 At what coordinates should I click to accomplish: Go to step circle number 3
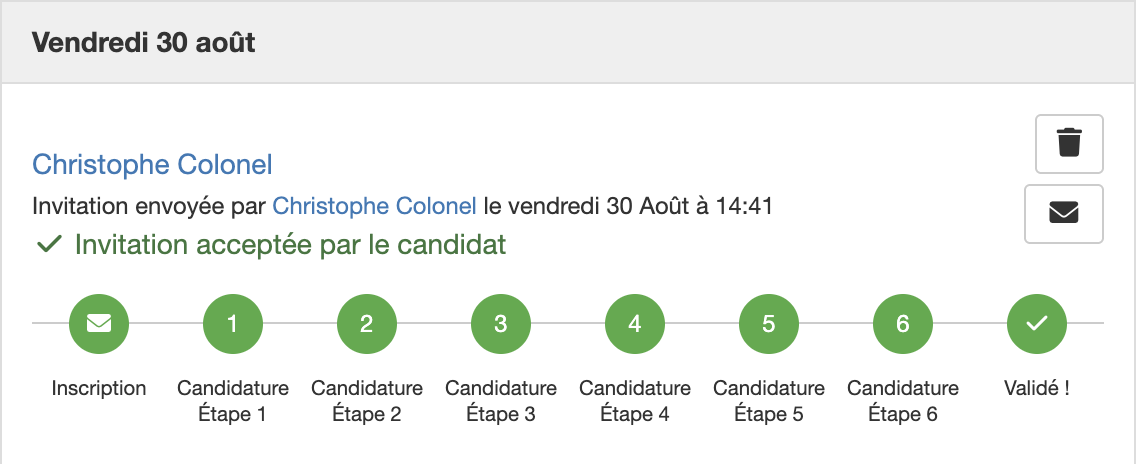point(501,323)
